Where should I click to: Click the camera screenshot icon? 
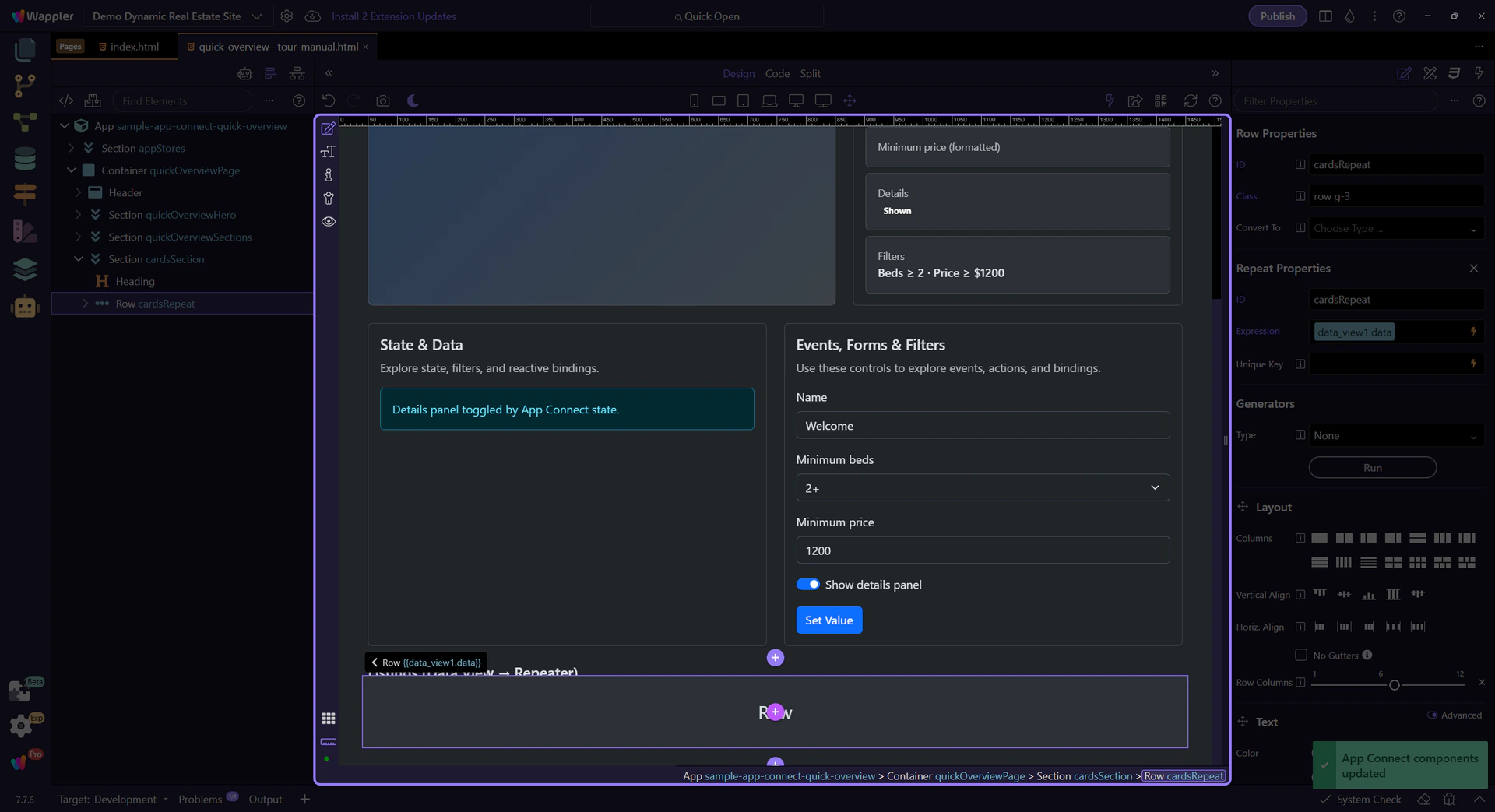pos(382,100)
